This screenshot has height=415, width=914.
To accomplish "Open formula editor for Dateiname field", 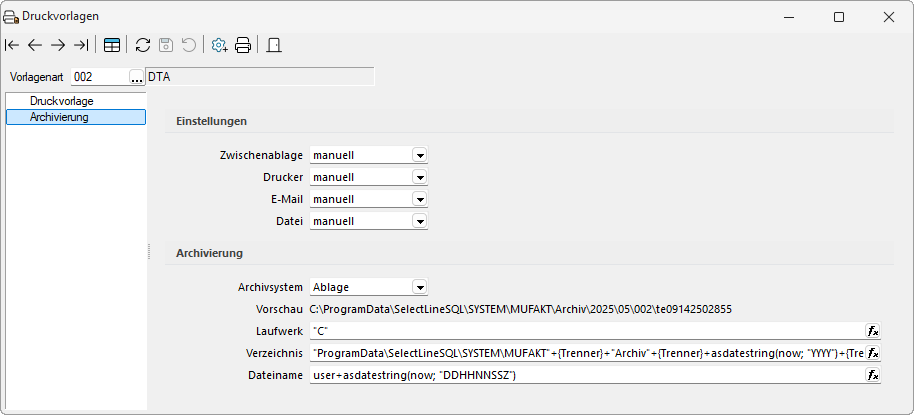I will (873, 375).
